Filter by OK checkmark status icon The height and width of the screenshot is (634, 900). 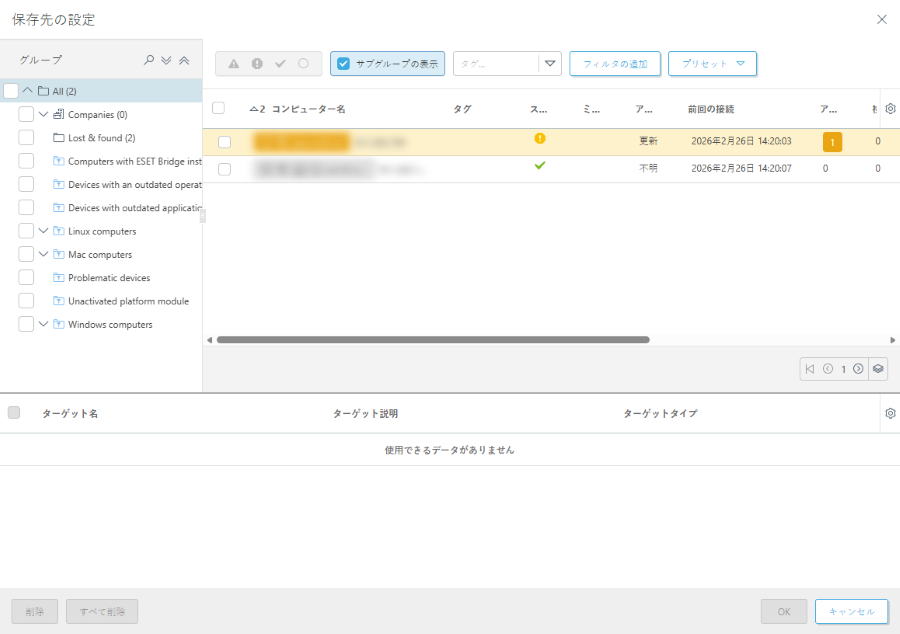280,64
